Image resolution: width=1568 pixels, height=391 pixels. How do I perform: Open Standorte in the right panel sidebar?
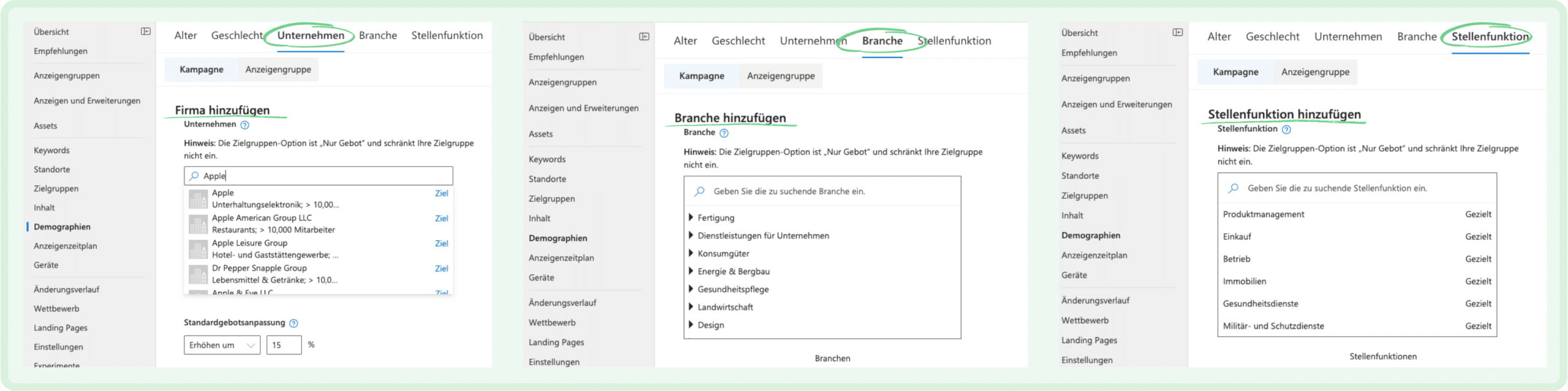click(1080, 176)
